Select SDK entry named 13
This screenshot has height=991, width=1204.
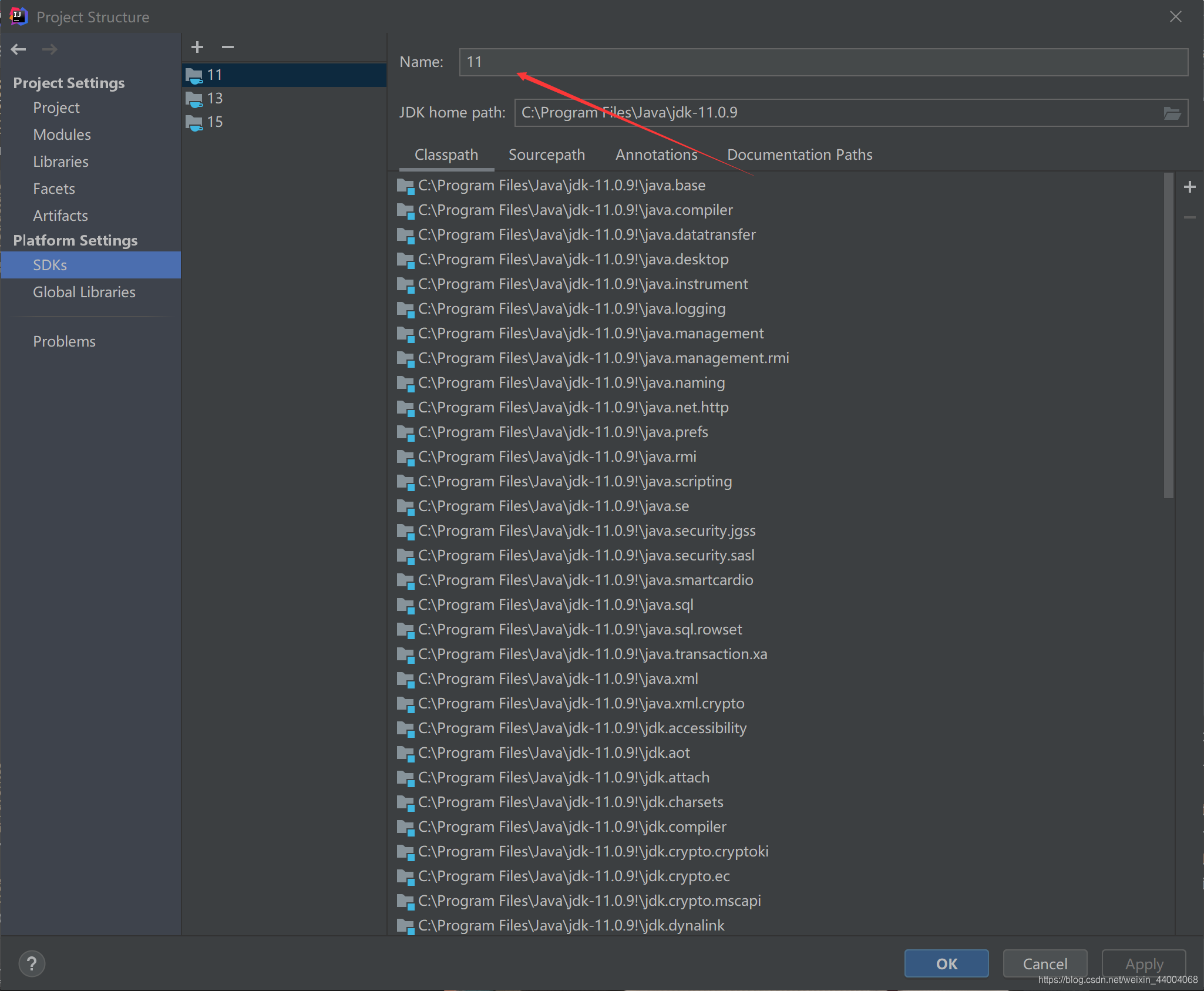pyautogui.click(x=215, y=97)
